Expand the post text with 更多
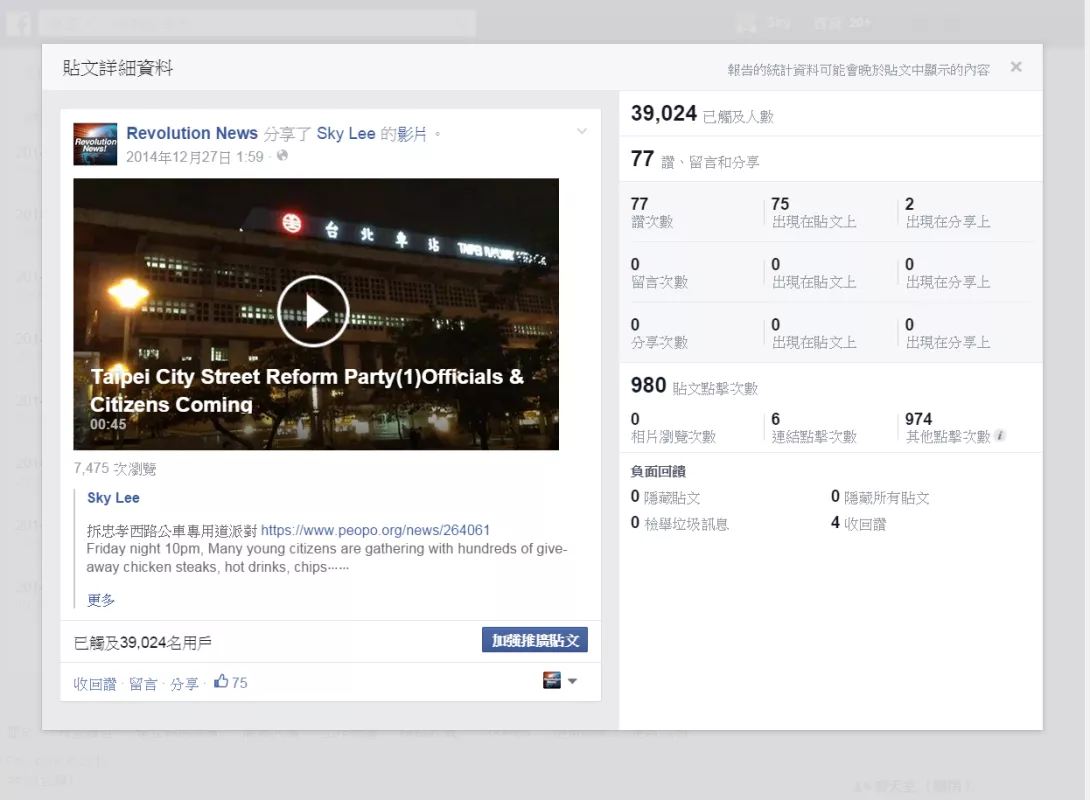This screenshot has height=800, width=1090. click(x=101, y=600)
